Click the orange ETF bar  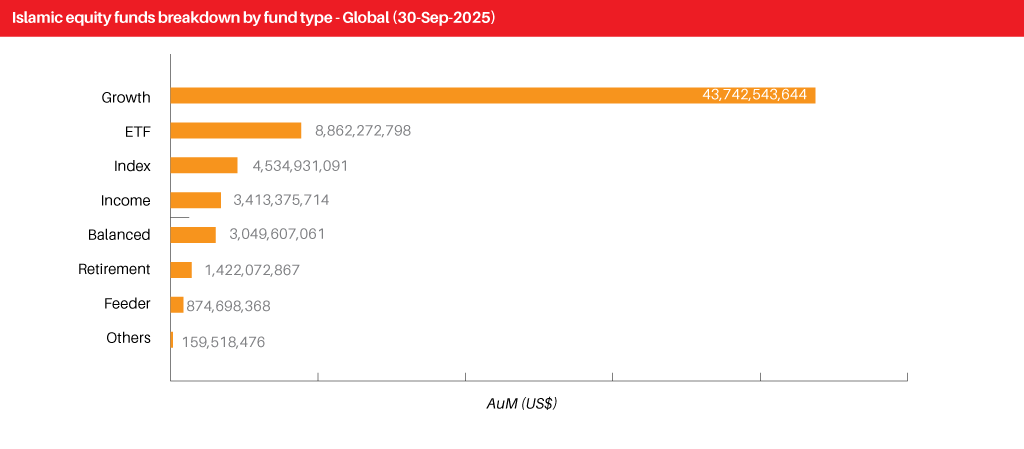click(x=236, y=131)
